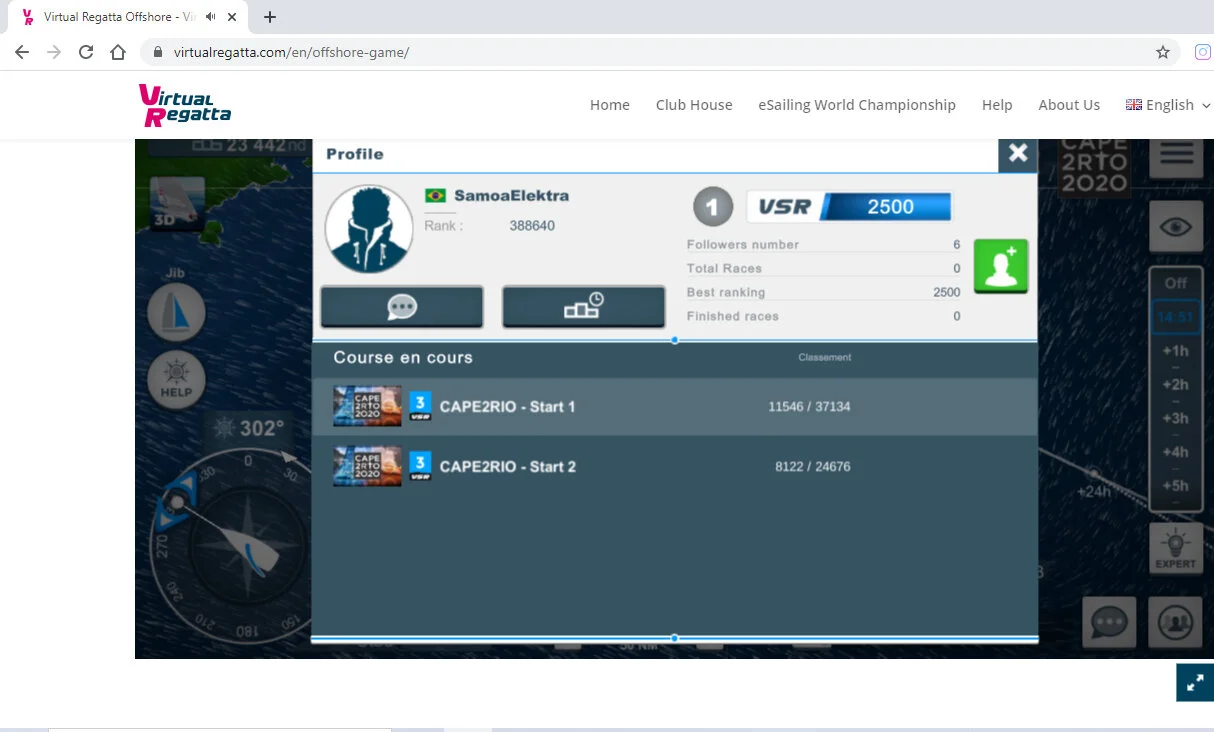Toggle the eye visibility button
This screenshot has width=1214, height=732.
pos(1175,226)
